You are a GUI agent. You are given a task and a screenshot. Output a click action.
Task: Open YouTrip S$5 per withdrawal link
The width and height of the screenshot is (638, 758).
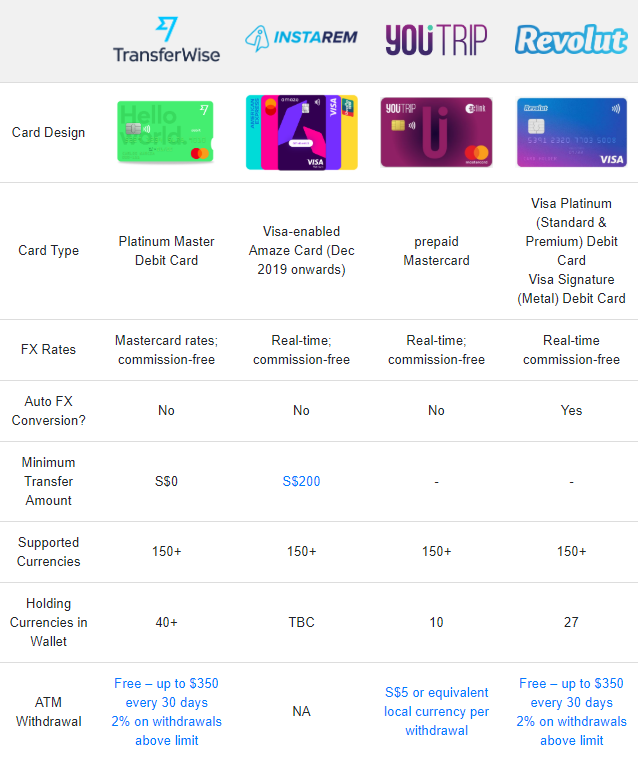[x=436, y=711]
